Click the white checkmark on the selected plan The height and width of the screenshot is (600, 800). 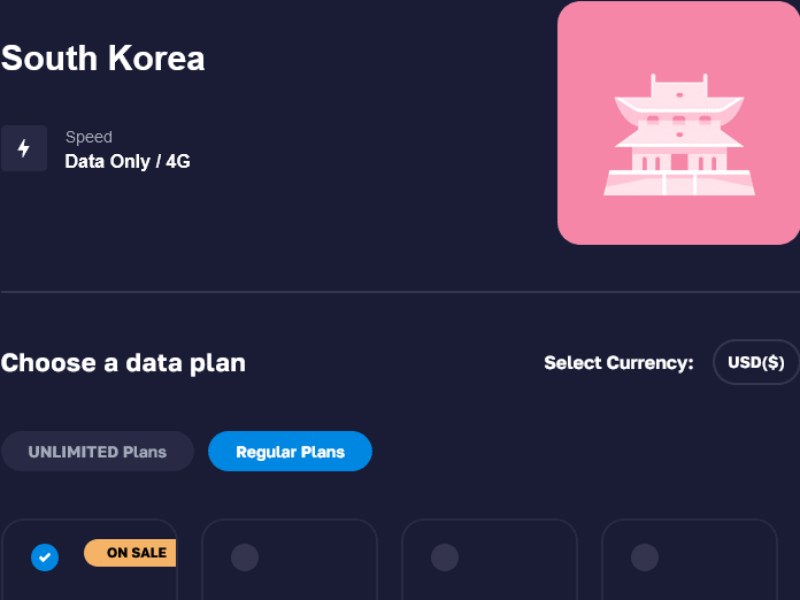click(45, 557)
